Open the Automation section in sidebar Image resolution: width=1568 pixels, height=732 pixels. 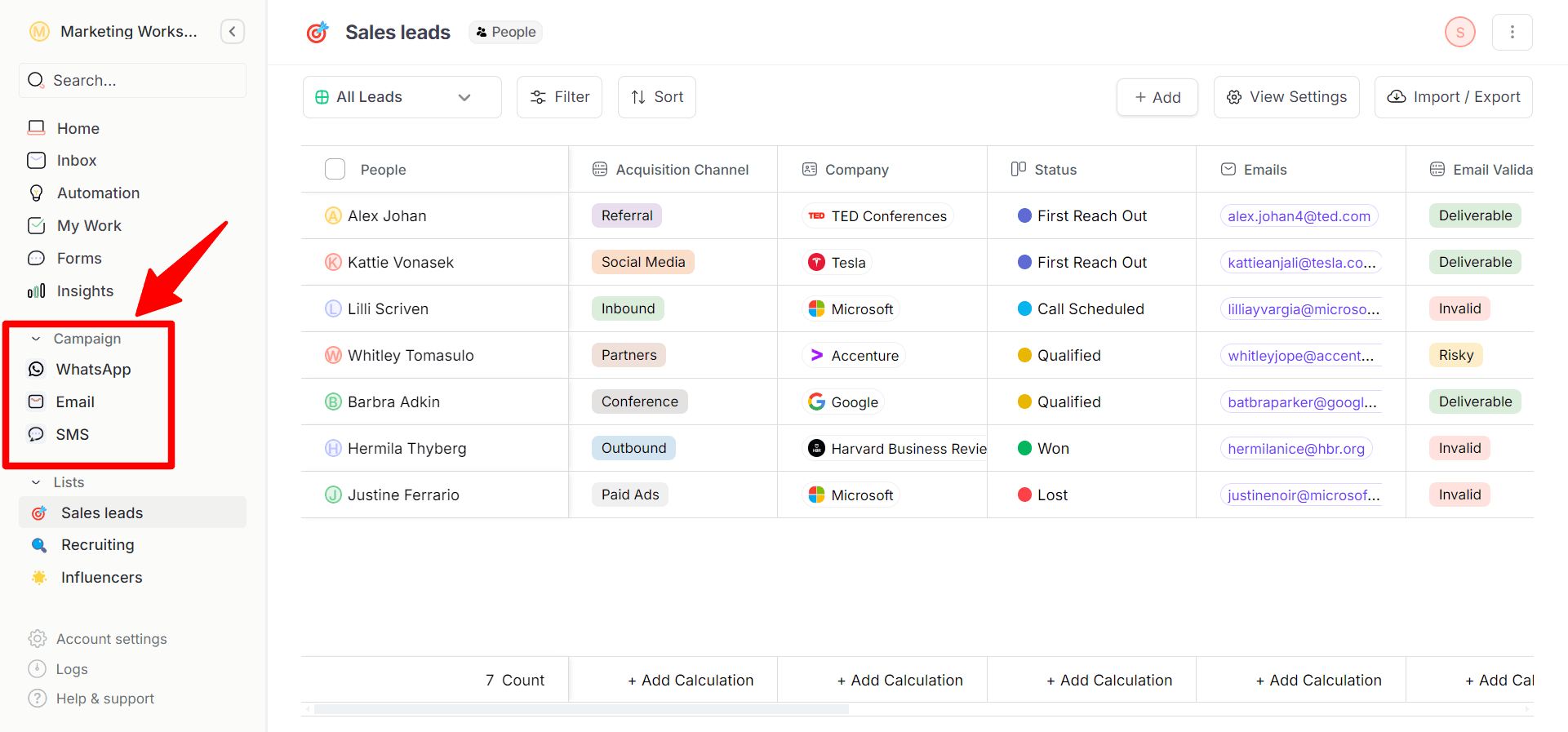(x=97, y=193)
